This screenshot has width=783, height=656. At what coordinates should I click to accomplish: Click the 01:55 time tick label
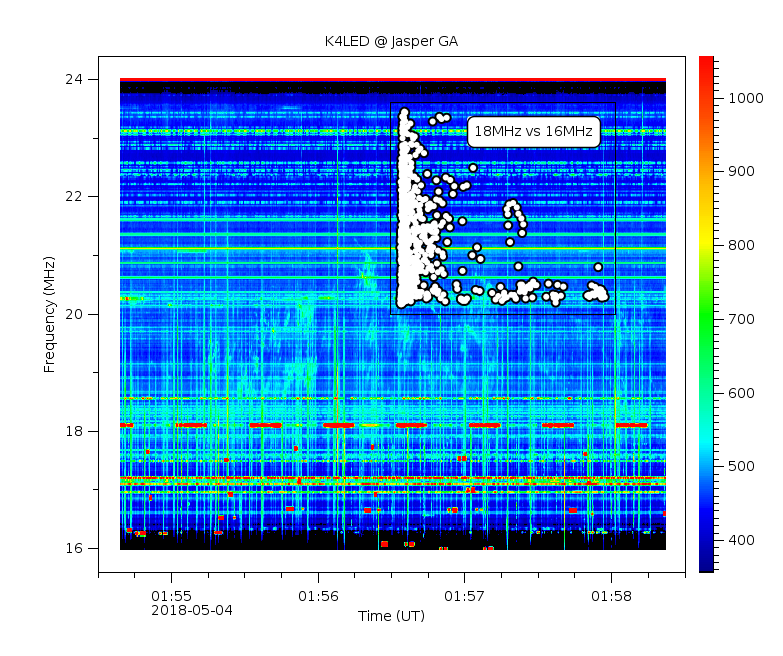[x=171, y=595]
